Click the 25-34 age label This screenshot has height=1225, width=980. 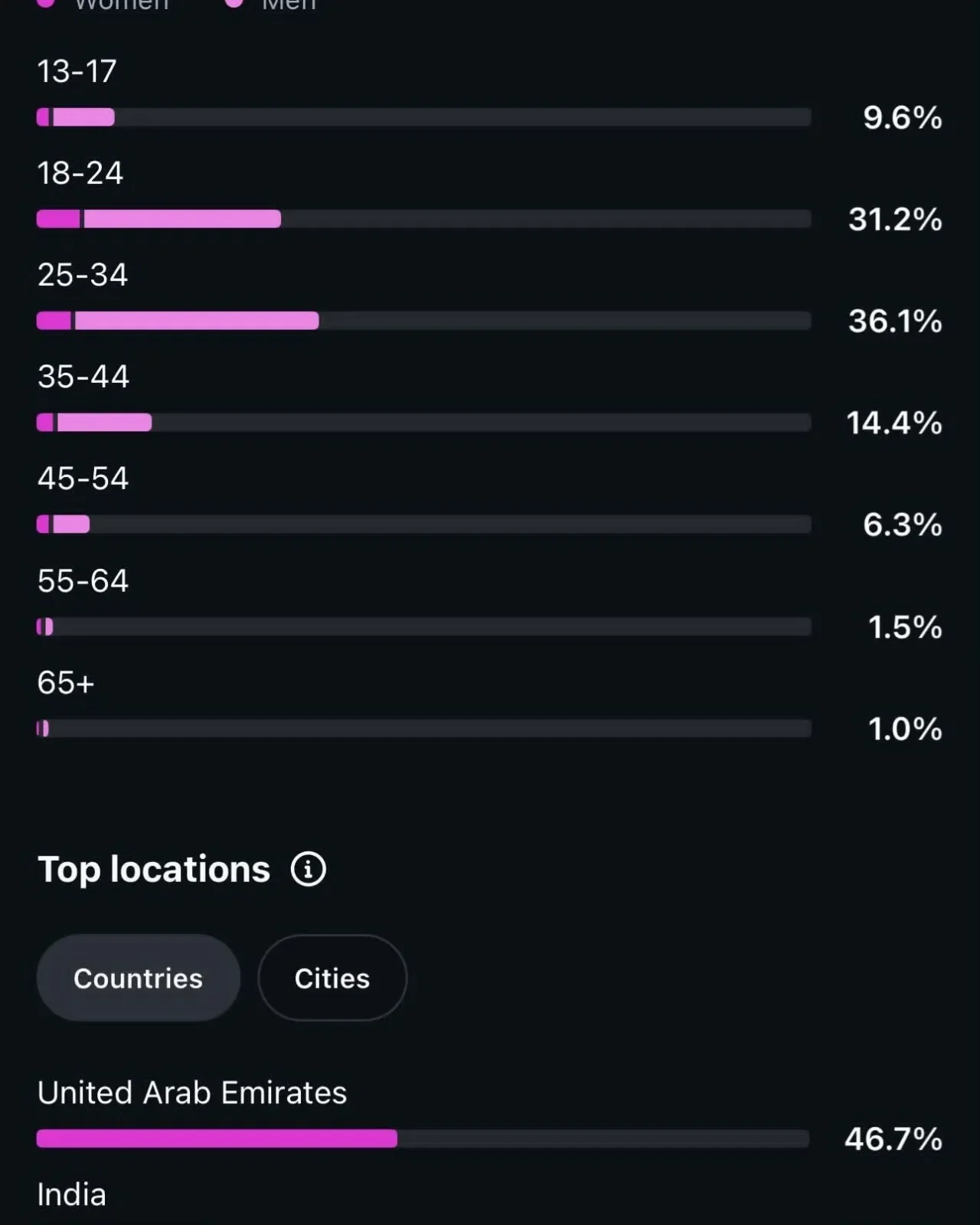coord(83,275)
